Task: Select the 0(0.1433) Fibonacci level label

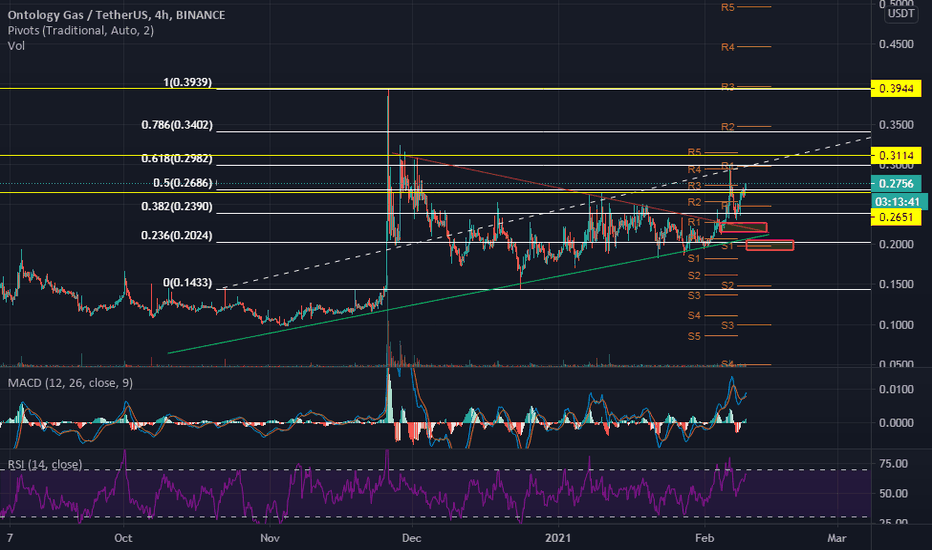Action: (x=187, y=282)
